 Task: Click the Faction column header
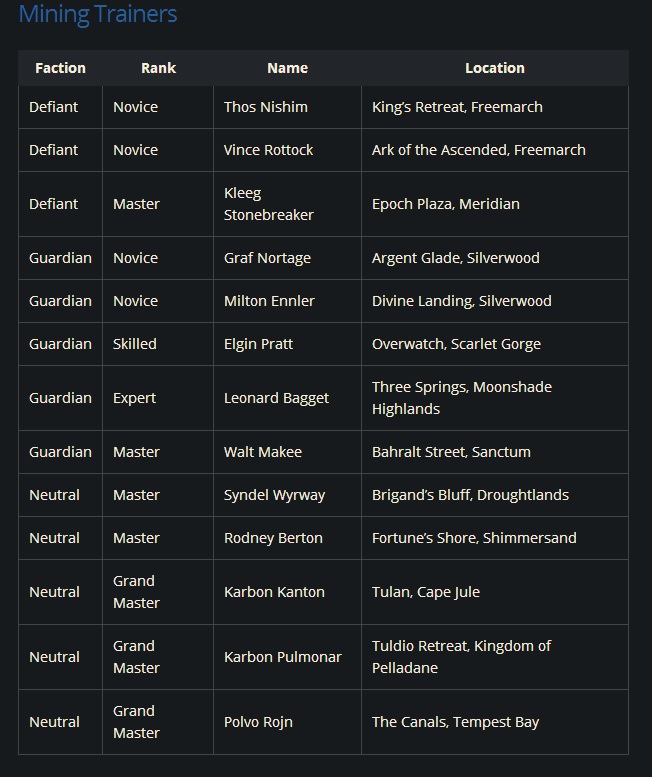[x=60, y=68]
